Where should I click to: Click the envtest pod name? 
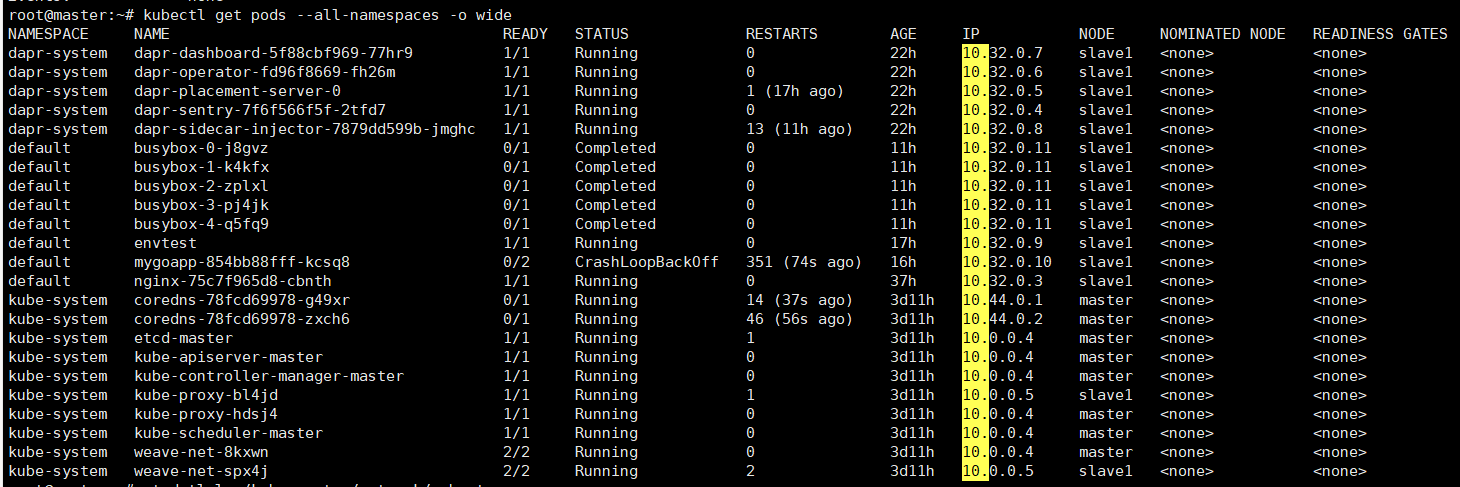[x=165, y=243]
